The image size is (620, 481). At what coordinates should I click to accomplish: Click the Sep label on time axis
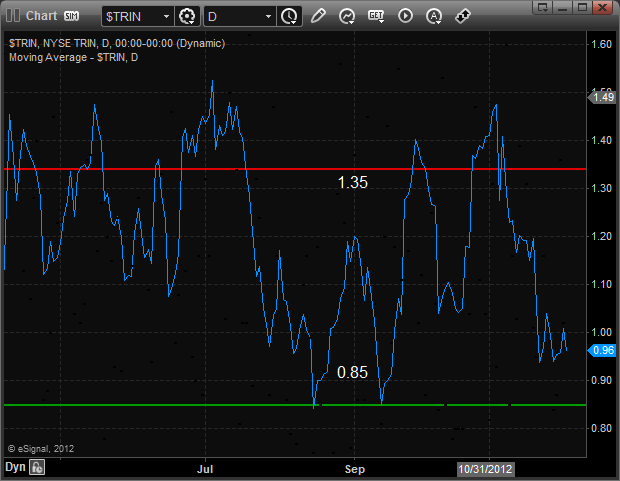pos(355,469)
